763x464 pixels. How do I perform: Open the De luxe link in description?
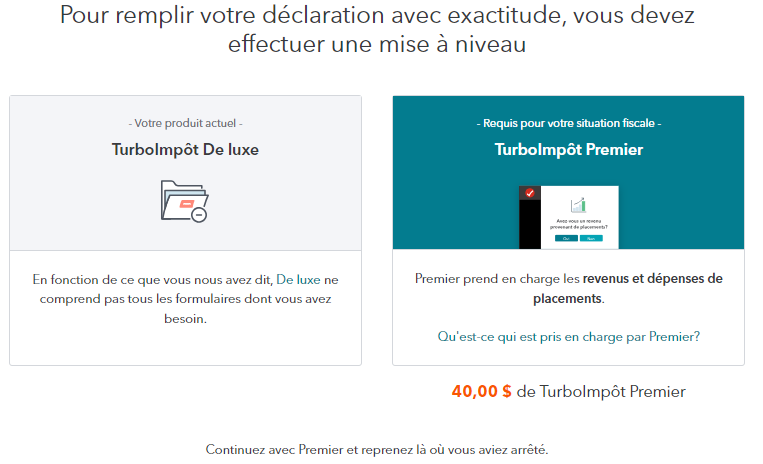pyautogui.click(x=300, y=278)
